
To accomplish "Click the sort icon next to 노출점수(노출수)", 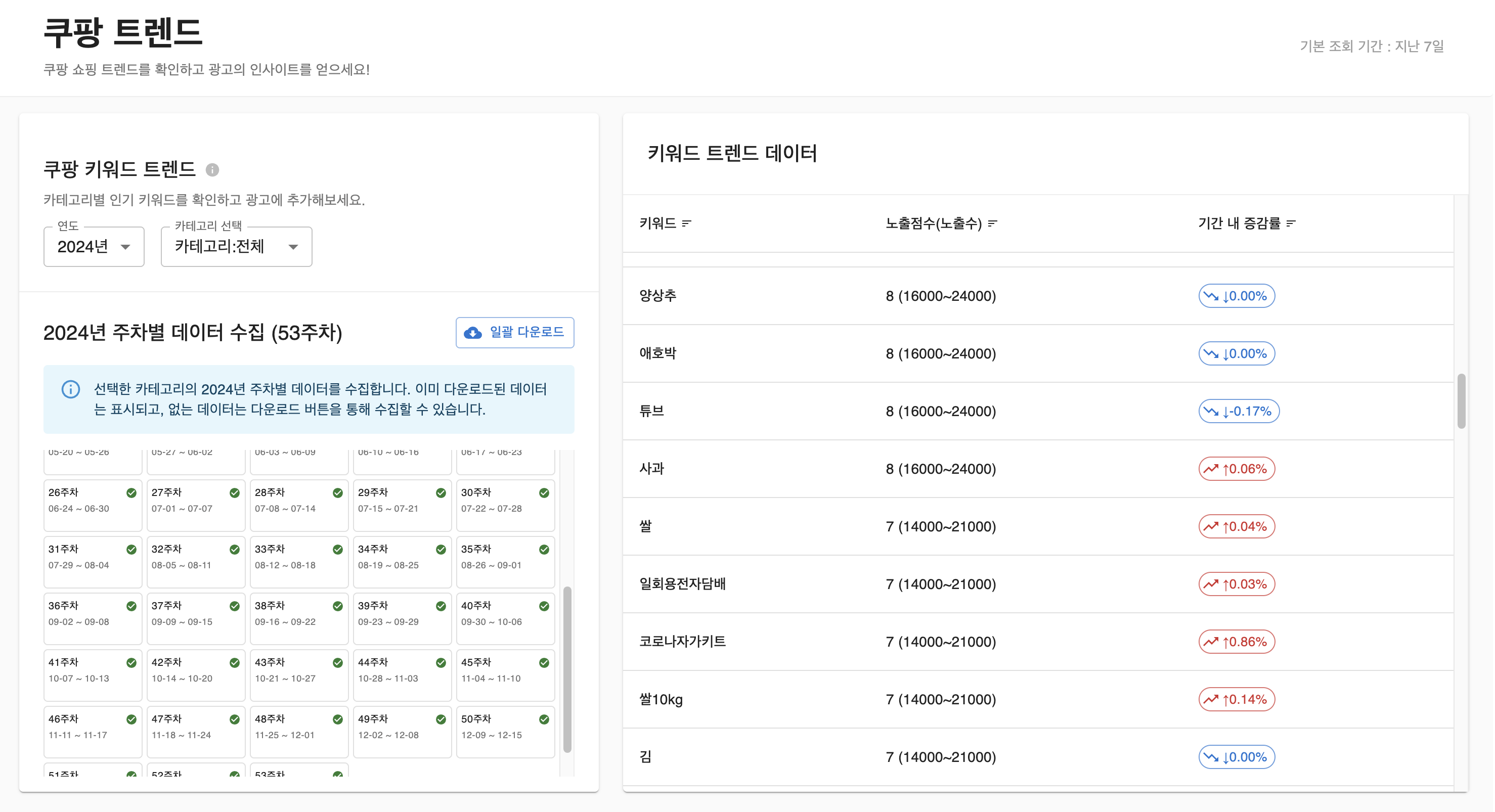I will coord(994,225).
